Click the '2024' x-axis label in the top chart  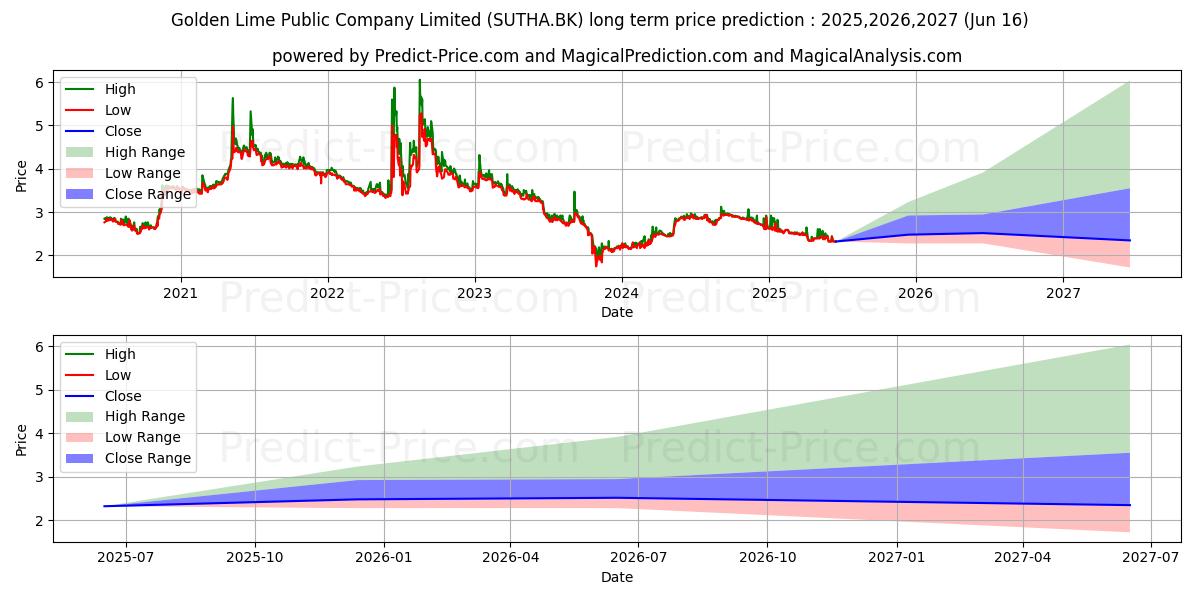click(622, 293)
